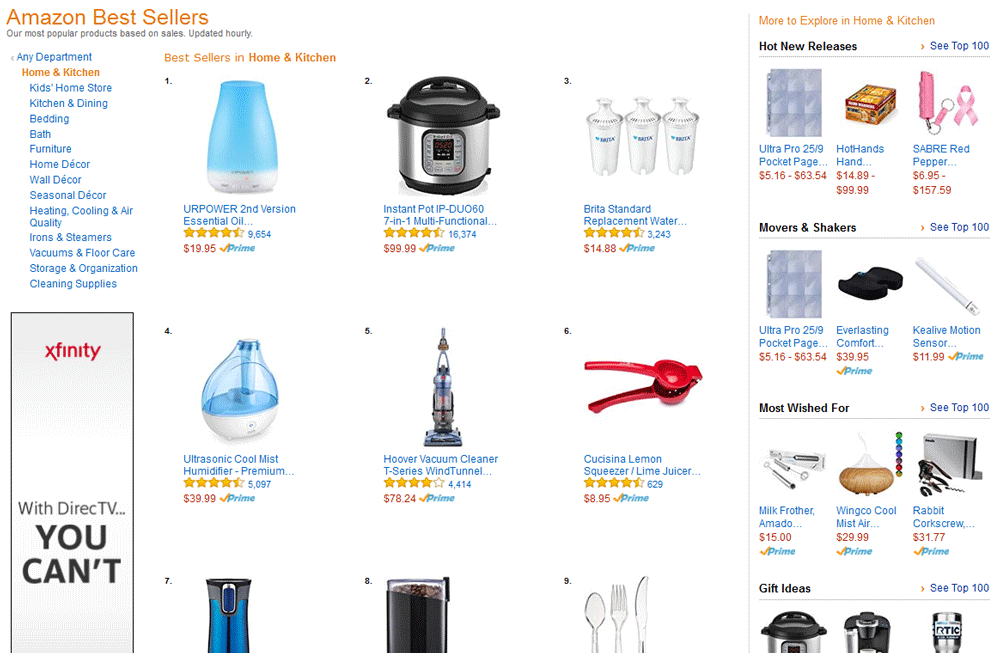The image size is (1000, 653).
Task: View the Brita replacement filters picture
Action: 642,136
